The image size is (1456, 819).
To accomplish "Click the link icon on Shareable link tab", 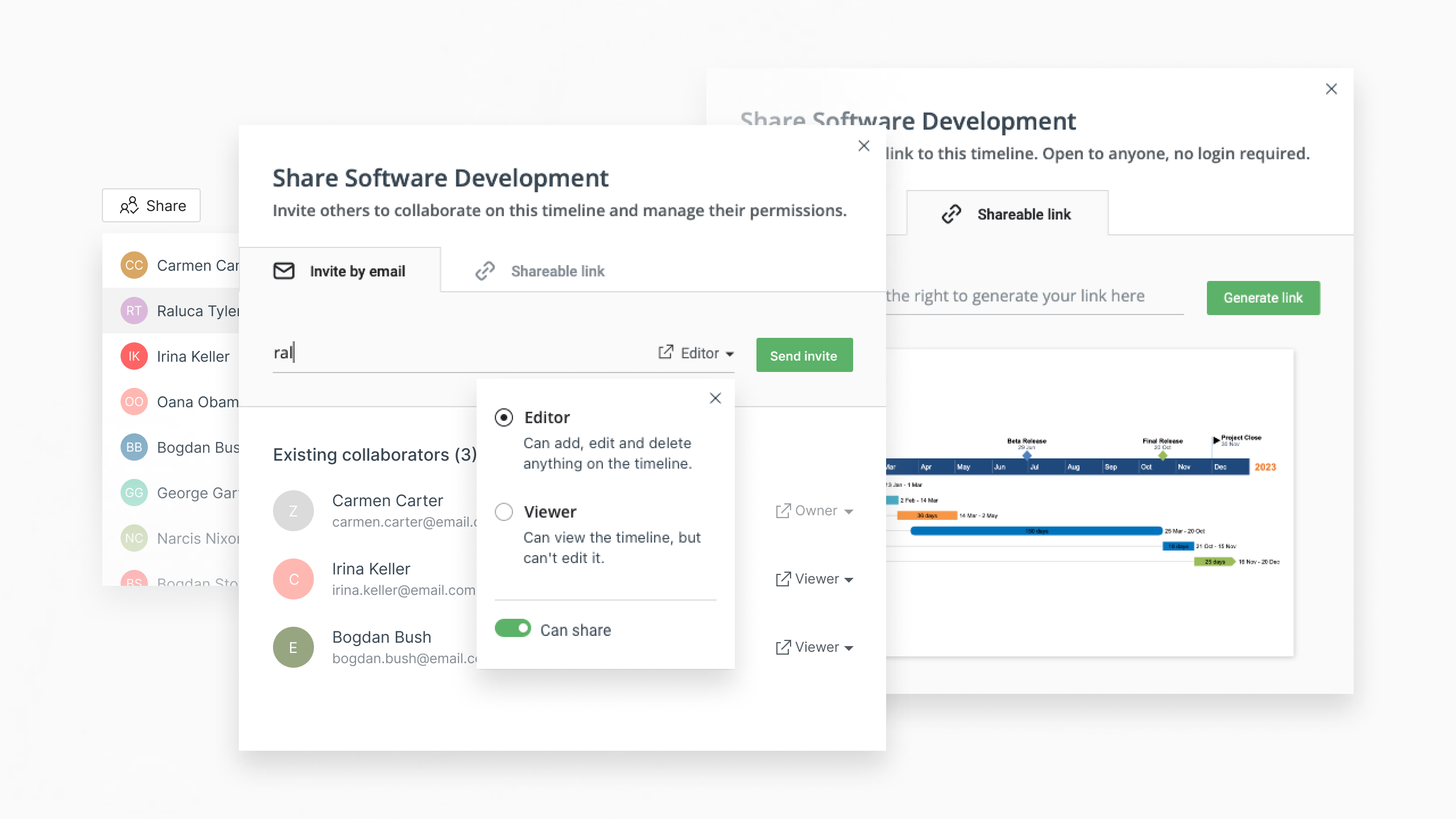I will [484, 271].
